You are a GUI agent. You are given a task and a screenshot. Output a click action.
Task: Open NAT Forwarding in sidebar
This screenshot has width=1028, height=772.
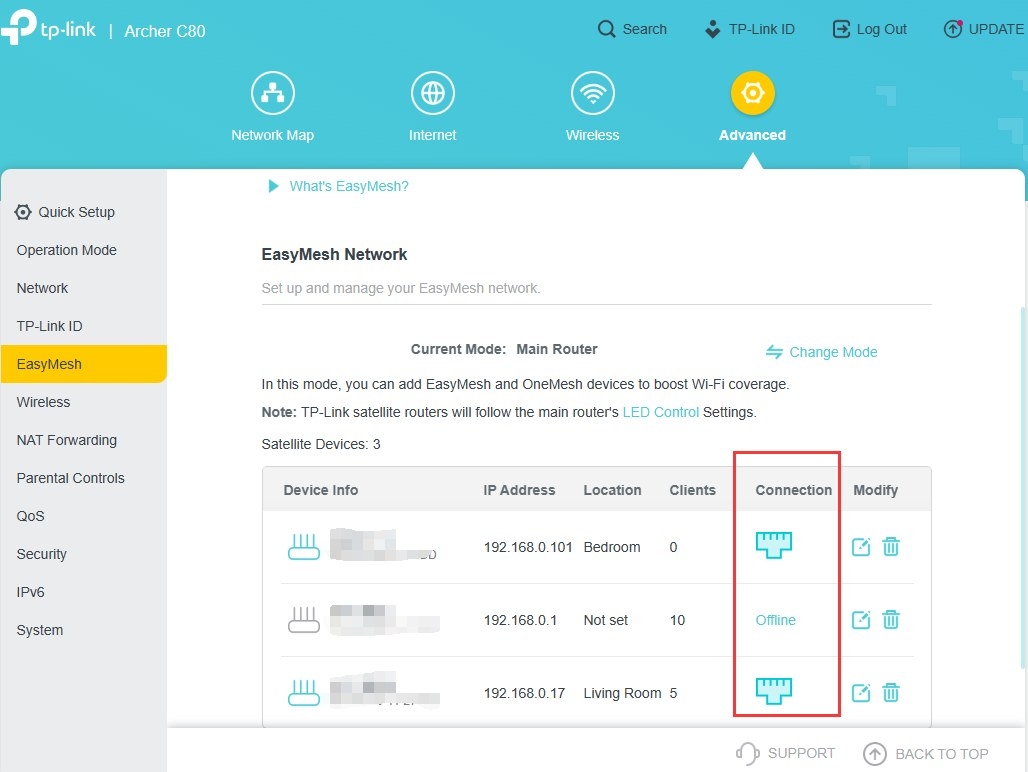(67, 440)
